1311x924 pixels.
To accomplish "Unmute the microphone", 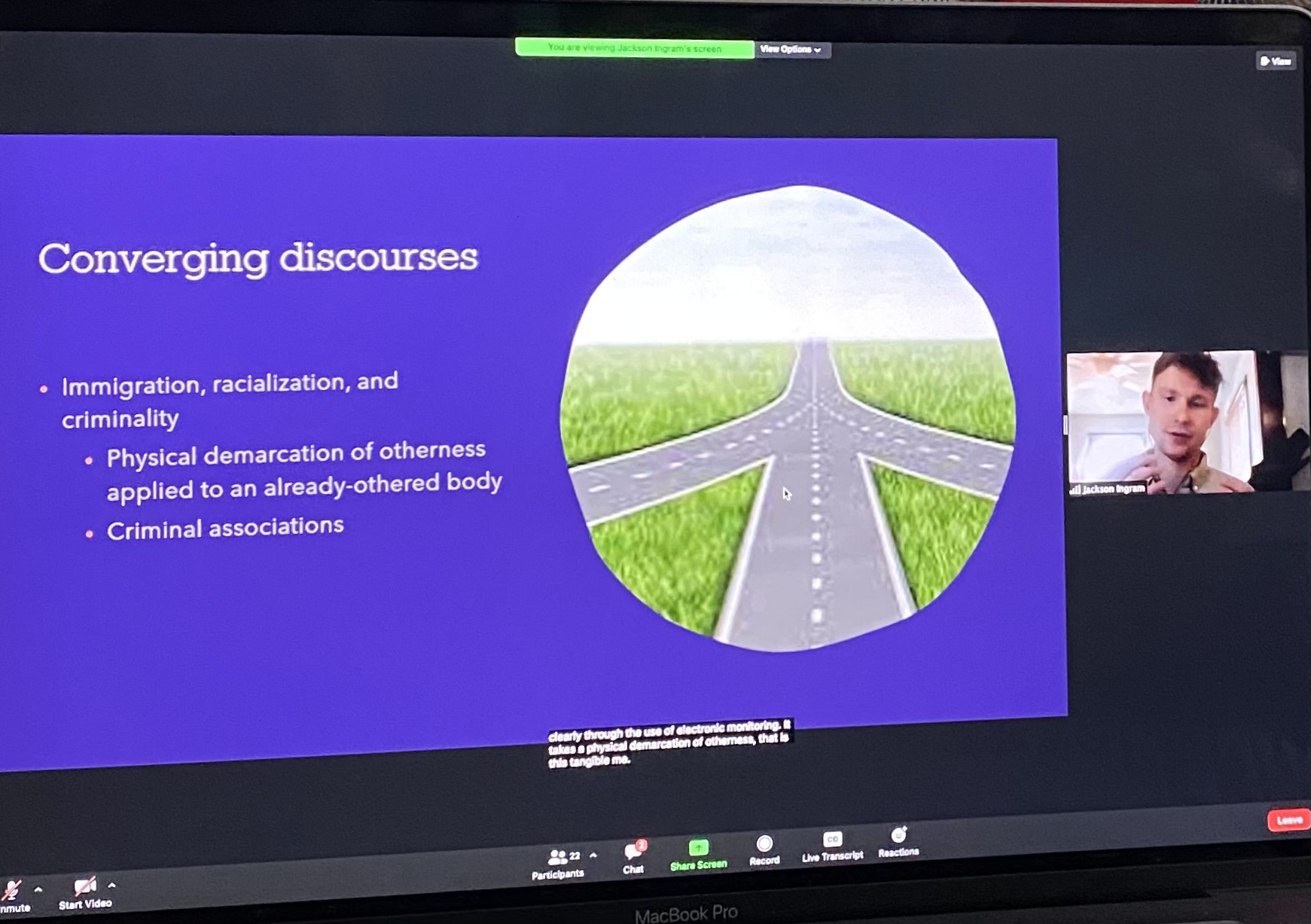I will (11, 892).
